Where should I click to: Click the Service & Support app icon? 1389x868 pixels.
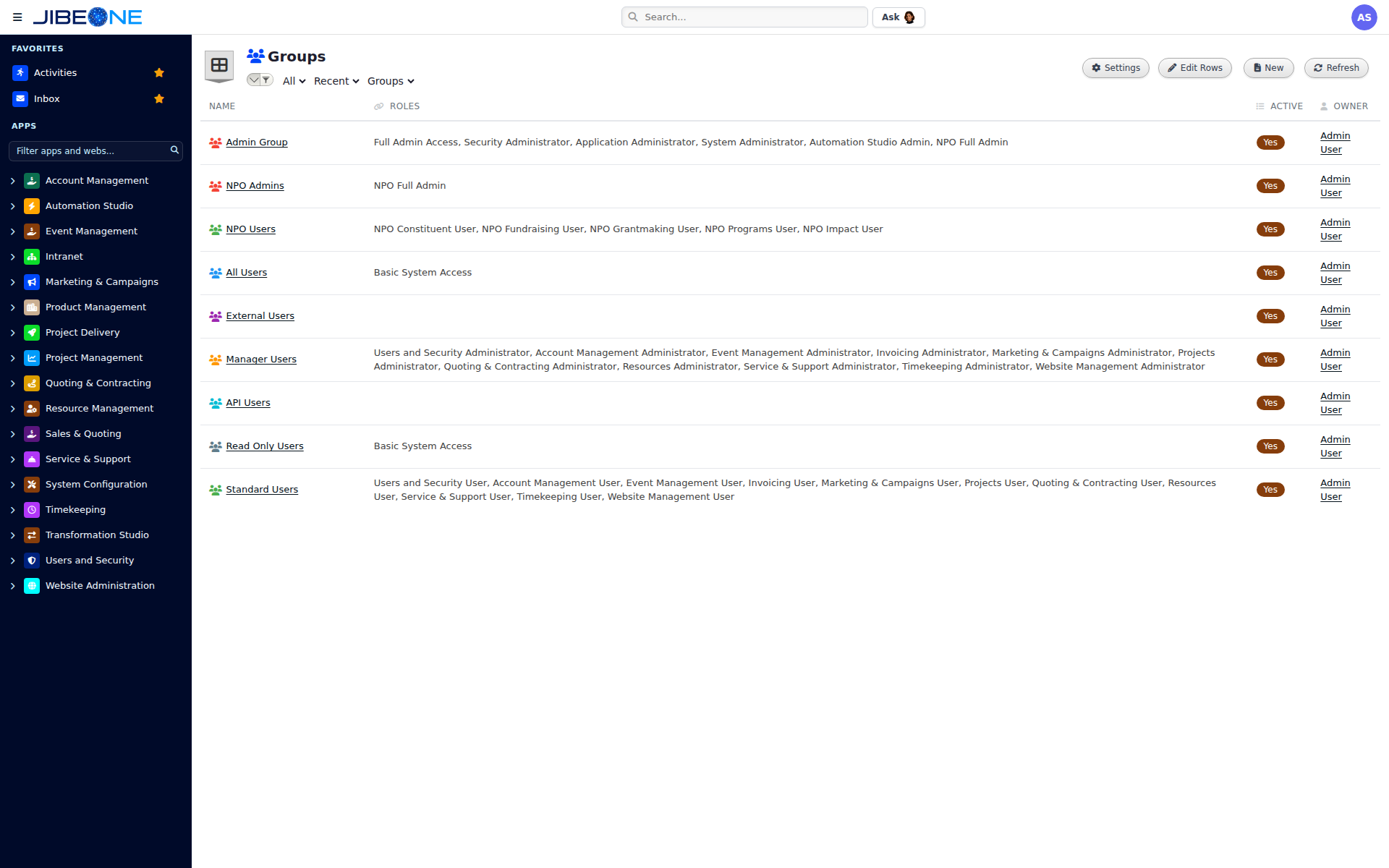(x=32, y=459)
